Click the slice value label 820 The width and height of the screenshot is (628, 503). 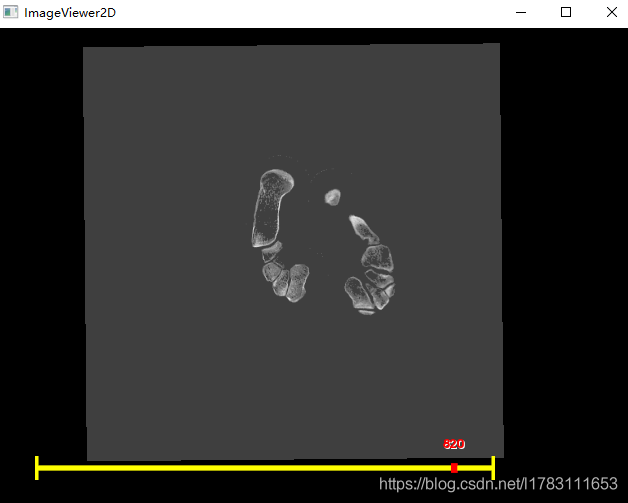point(454,444)
